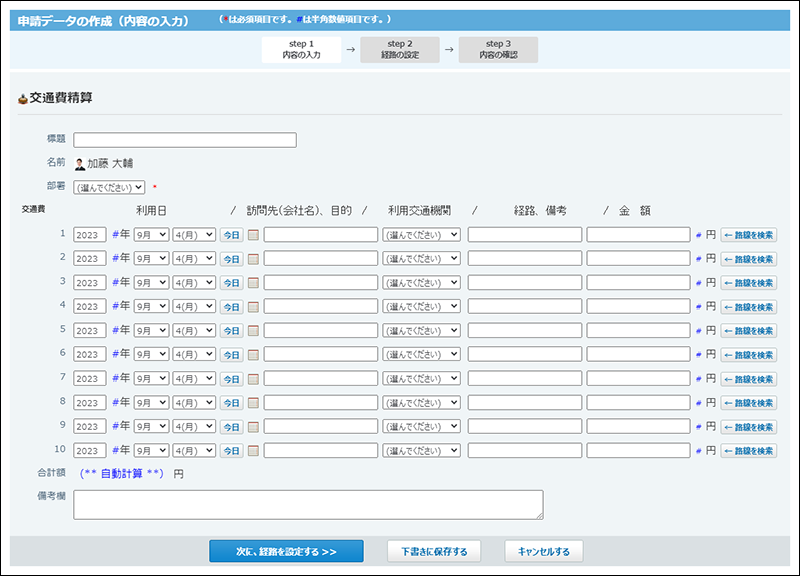Focus the 経路、備考 field in row 2
The height and width of the screenshot is (576, 800).
coord(525,259)
